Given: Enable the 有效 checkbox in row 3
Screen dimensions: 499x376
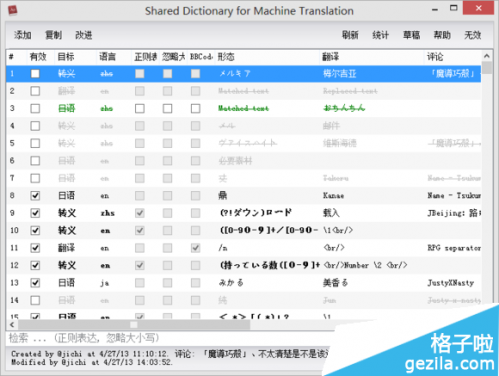Looking at the screenshot, I should pos(35,108).
